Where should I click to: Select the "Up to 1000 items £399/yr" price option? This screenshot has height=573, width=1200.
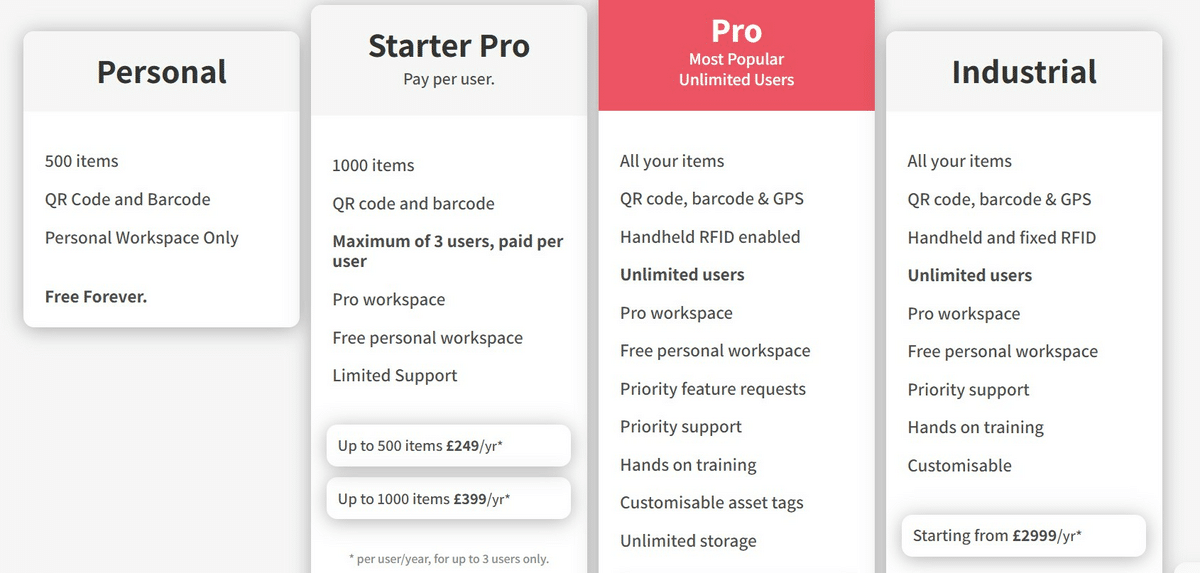448,499
